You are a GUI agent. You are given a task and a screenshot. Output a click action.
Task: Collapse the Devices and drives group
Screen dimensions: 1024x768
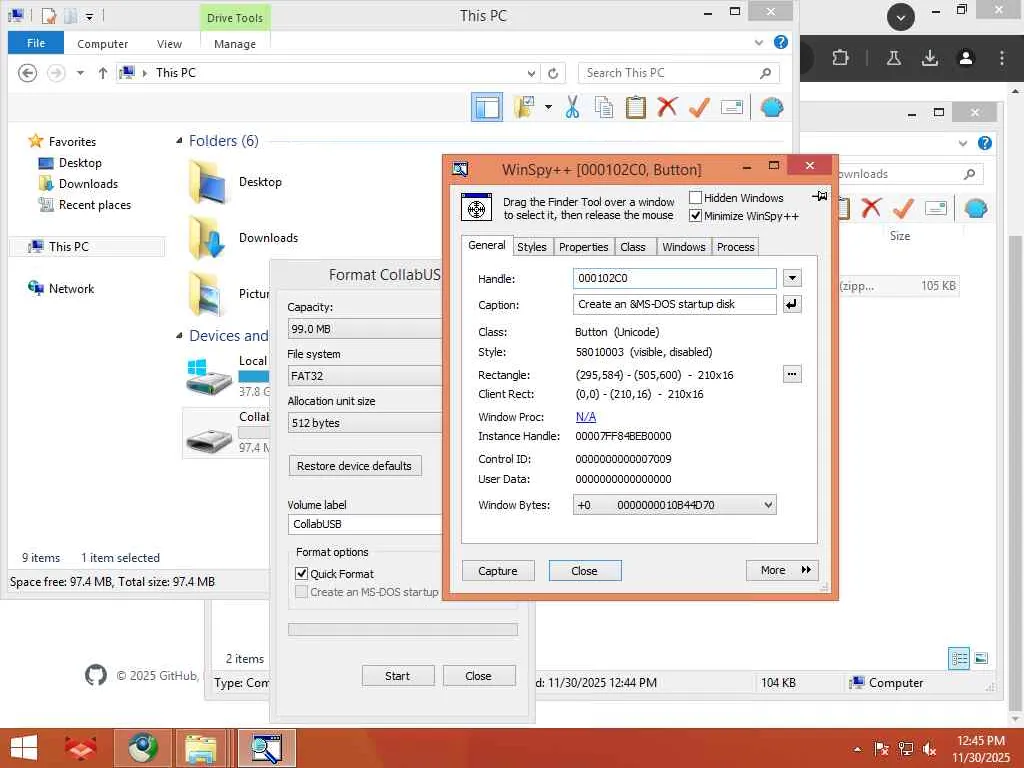click(179, 336)
